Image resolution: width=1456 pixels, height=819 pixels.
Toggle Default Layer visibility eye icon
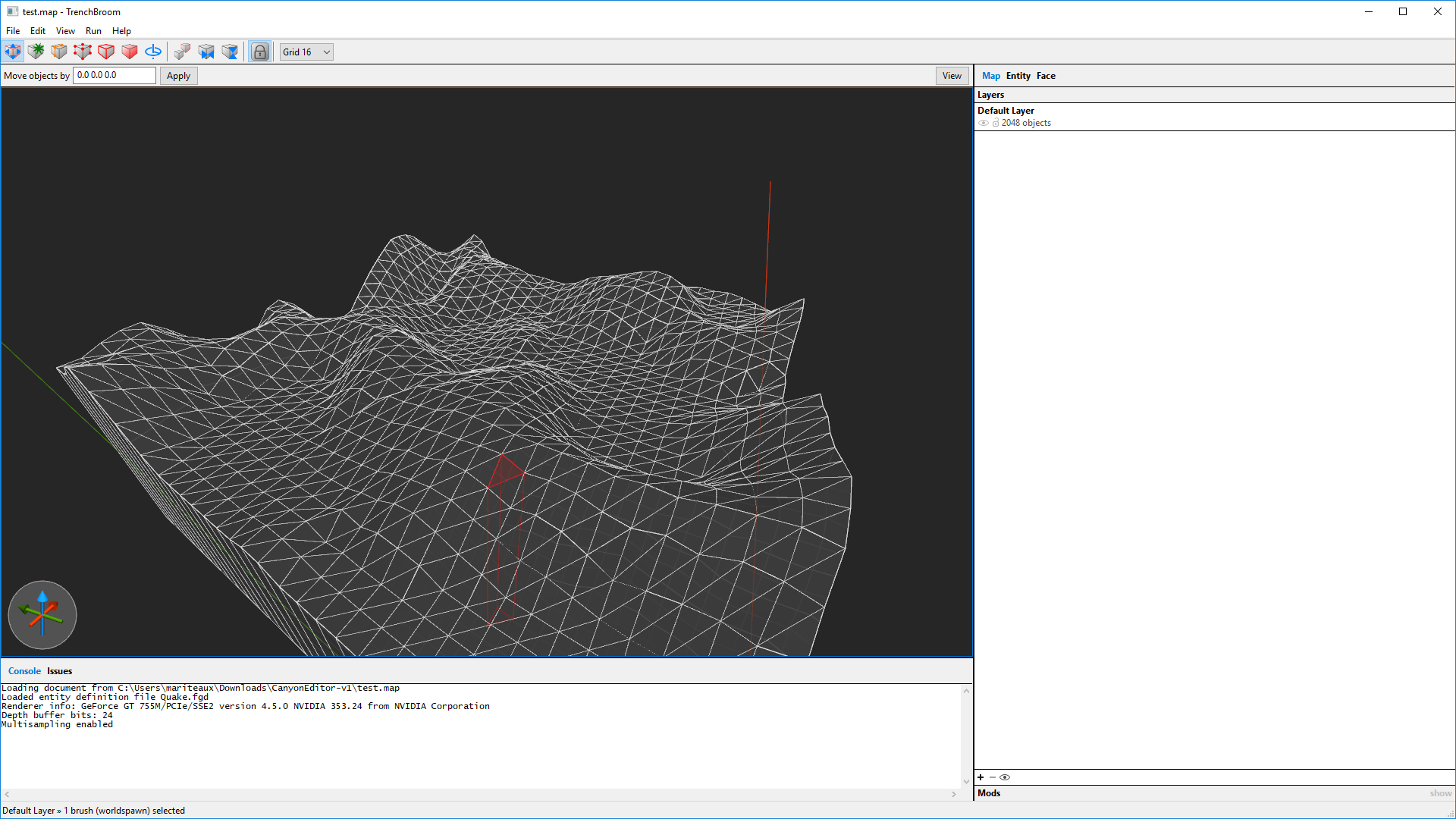[984, 123]
